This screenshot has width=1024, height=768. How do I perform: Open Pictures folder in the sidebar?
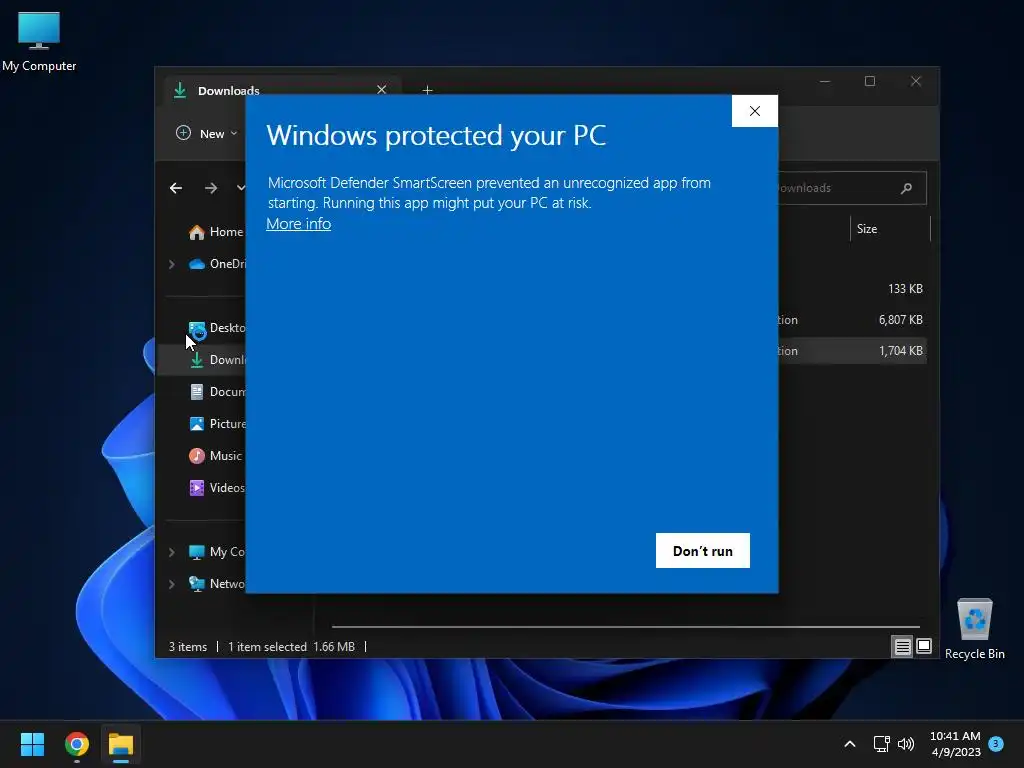216,424
